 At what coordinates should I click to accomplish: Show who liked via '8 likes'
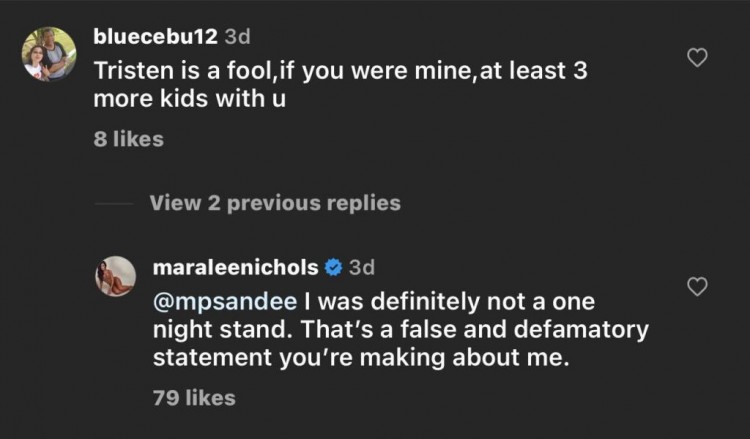128,139
